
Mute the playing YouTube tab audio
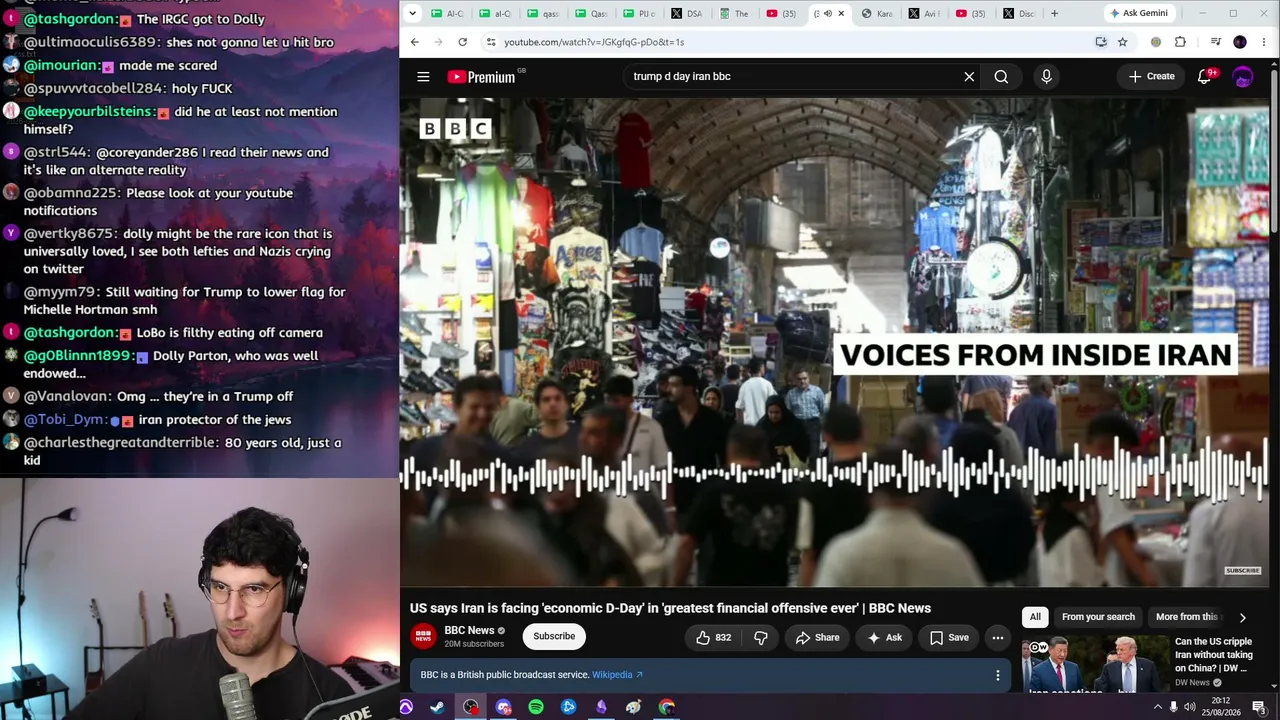[827, 14]
